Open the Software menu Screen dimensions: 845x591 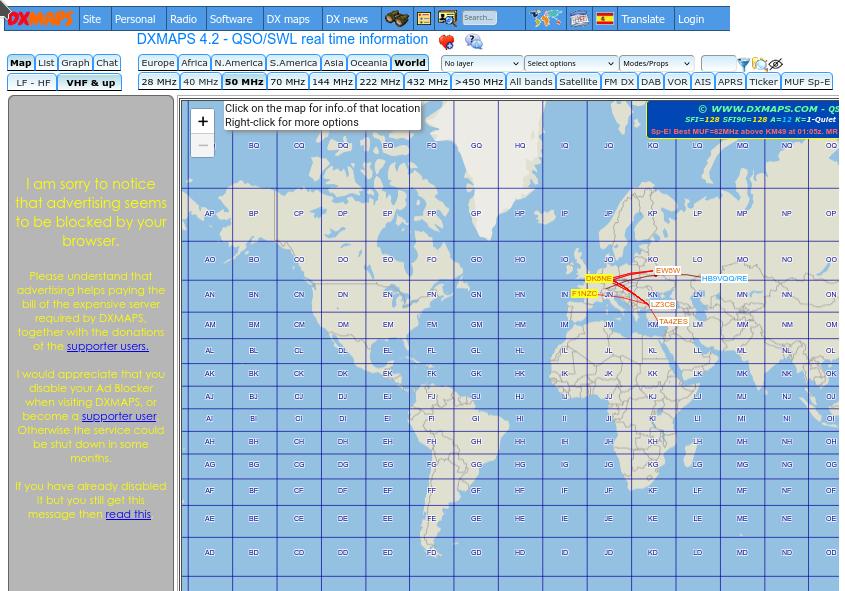click(x=231, y=19)
